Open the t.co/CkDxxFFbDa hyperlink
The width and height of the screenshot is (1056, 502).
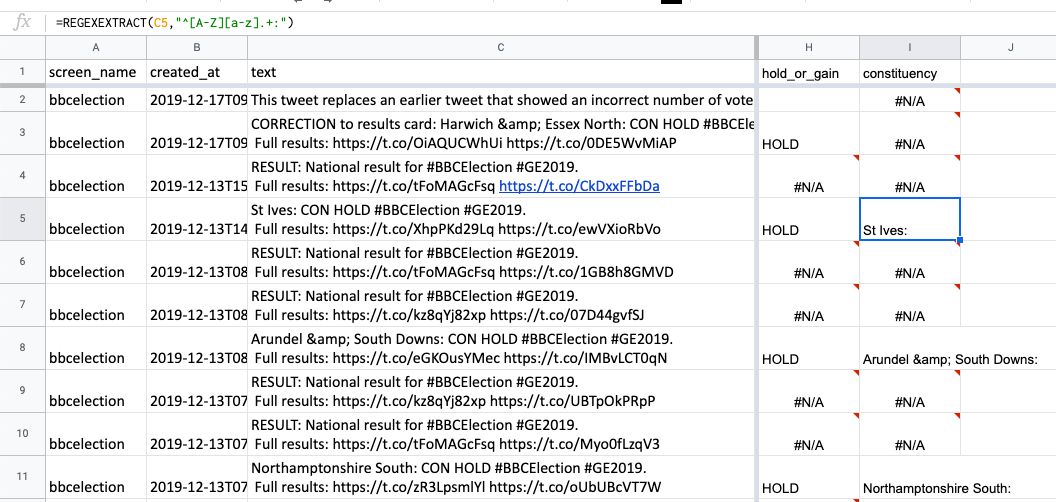tap(579, 186)
